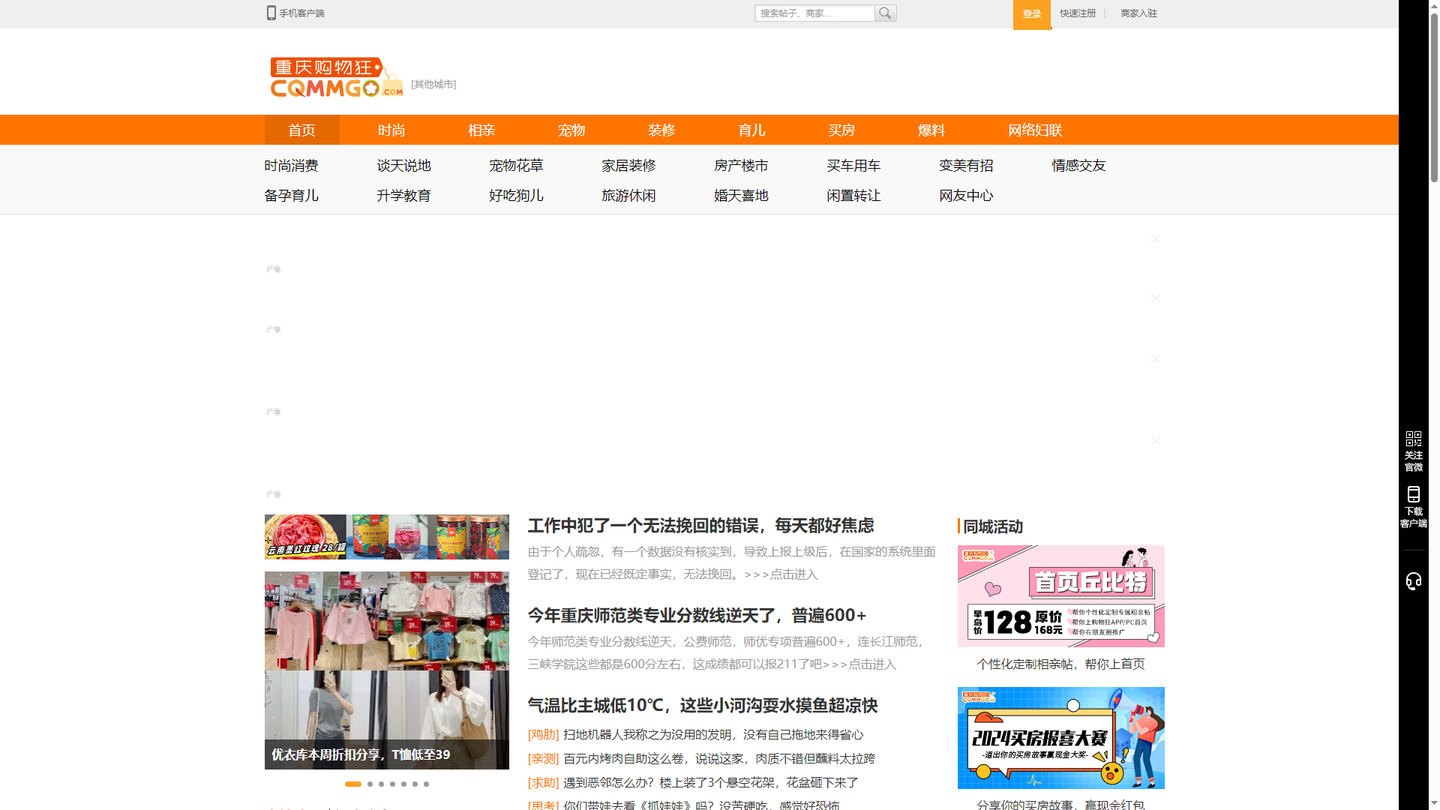Select the 爆料 navigation tab

[x=932, y=130]
